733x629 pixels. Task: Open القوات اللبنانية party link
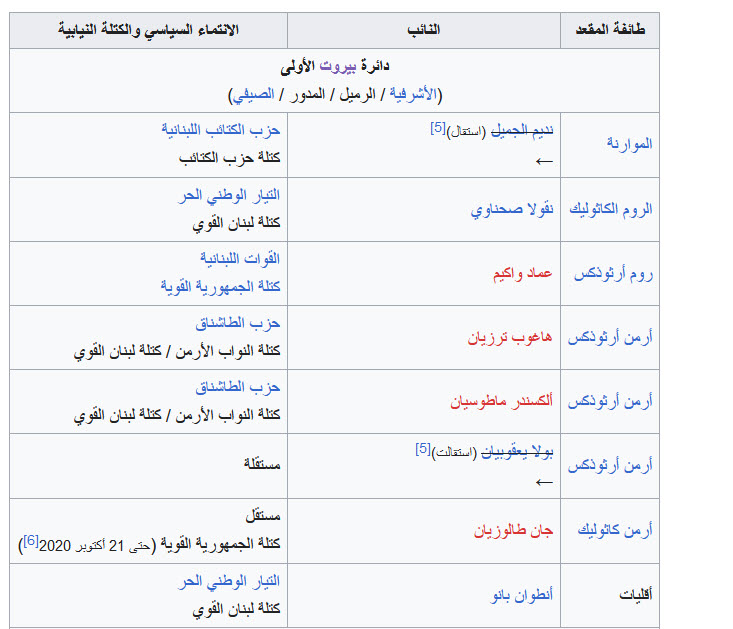pyautogui.click(x=240, y=258)
